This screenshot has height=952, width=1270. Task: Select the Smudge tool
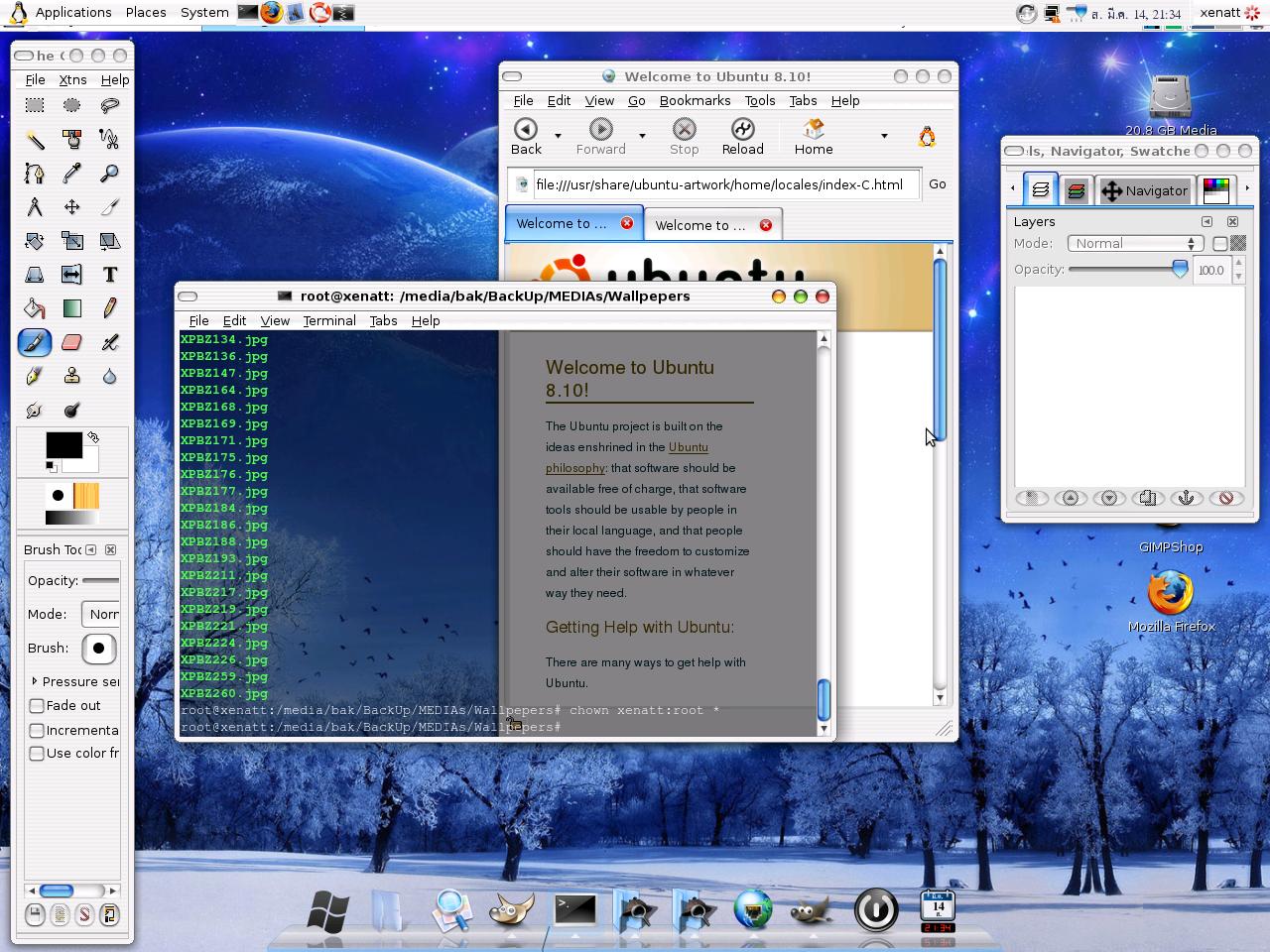click(35, 410)
